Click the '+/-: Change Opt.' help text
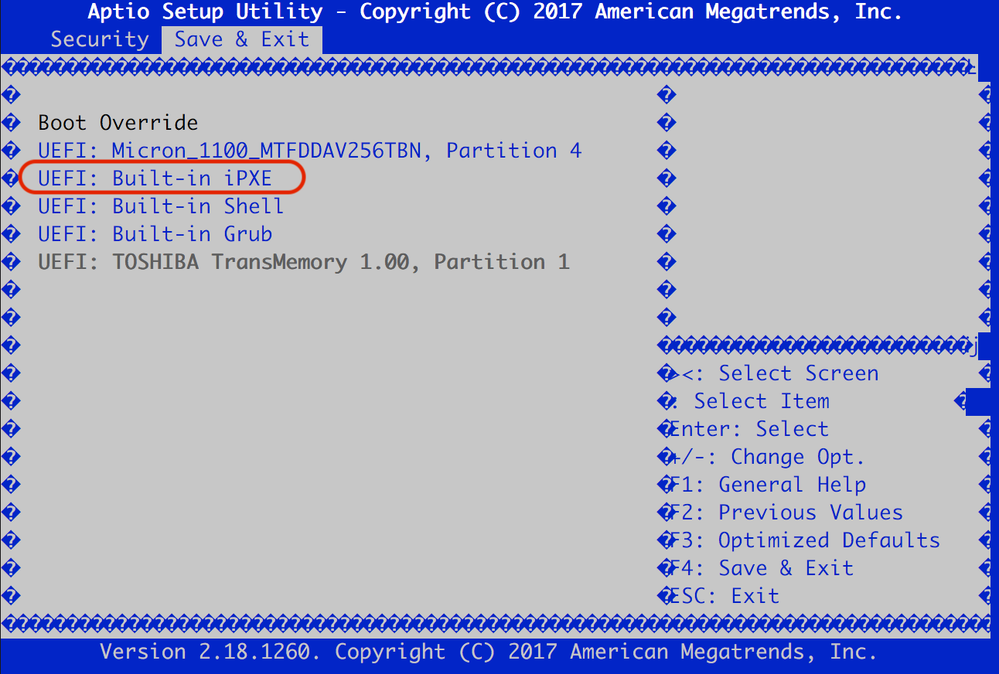This screenshot has width=999, height=674. (768, 457)
